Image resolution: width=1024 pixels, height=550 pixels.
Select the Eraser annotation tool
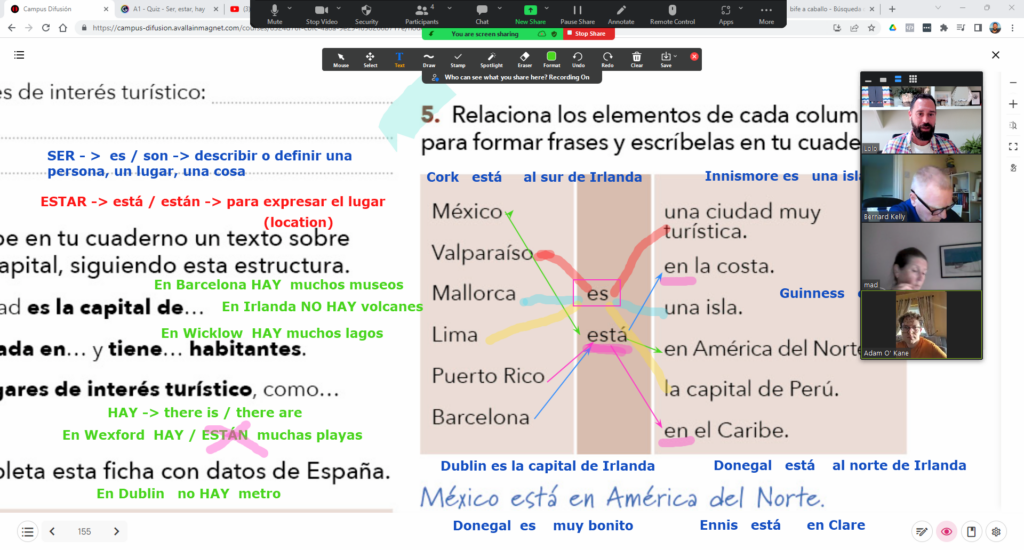click(x=524, y=59)
